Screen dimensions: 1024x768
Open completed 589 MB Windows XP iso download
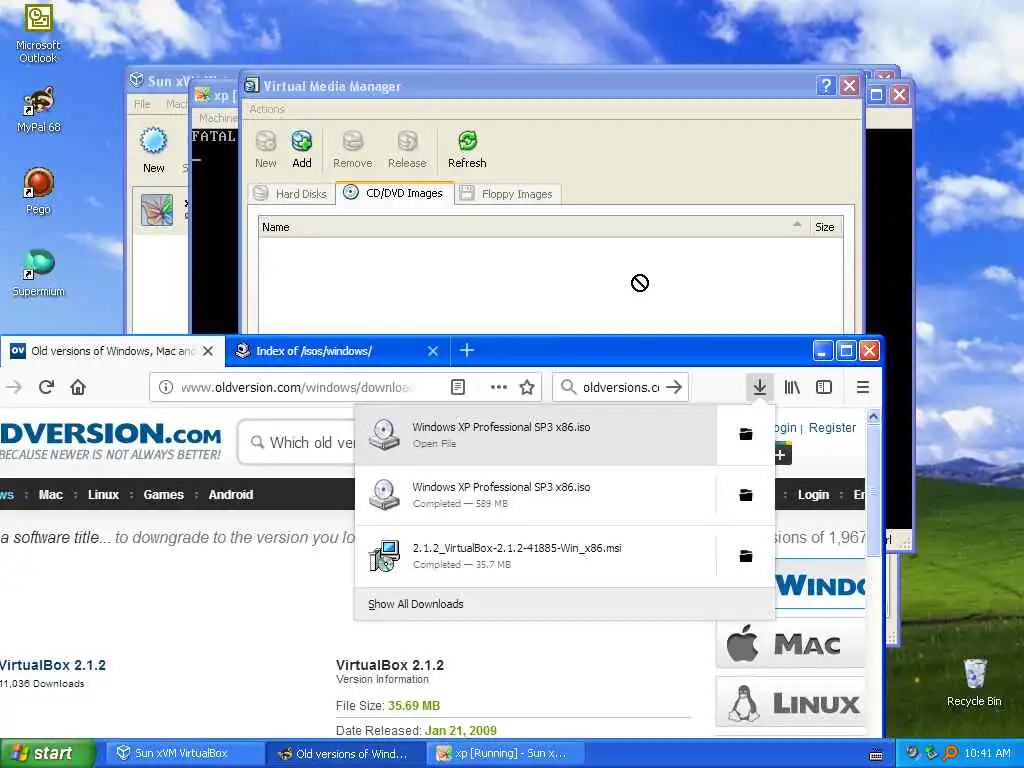[536, 495]
